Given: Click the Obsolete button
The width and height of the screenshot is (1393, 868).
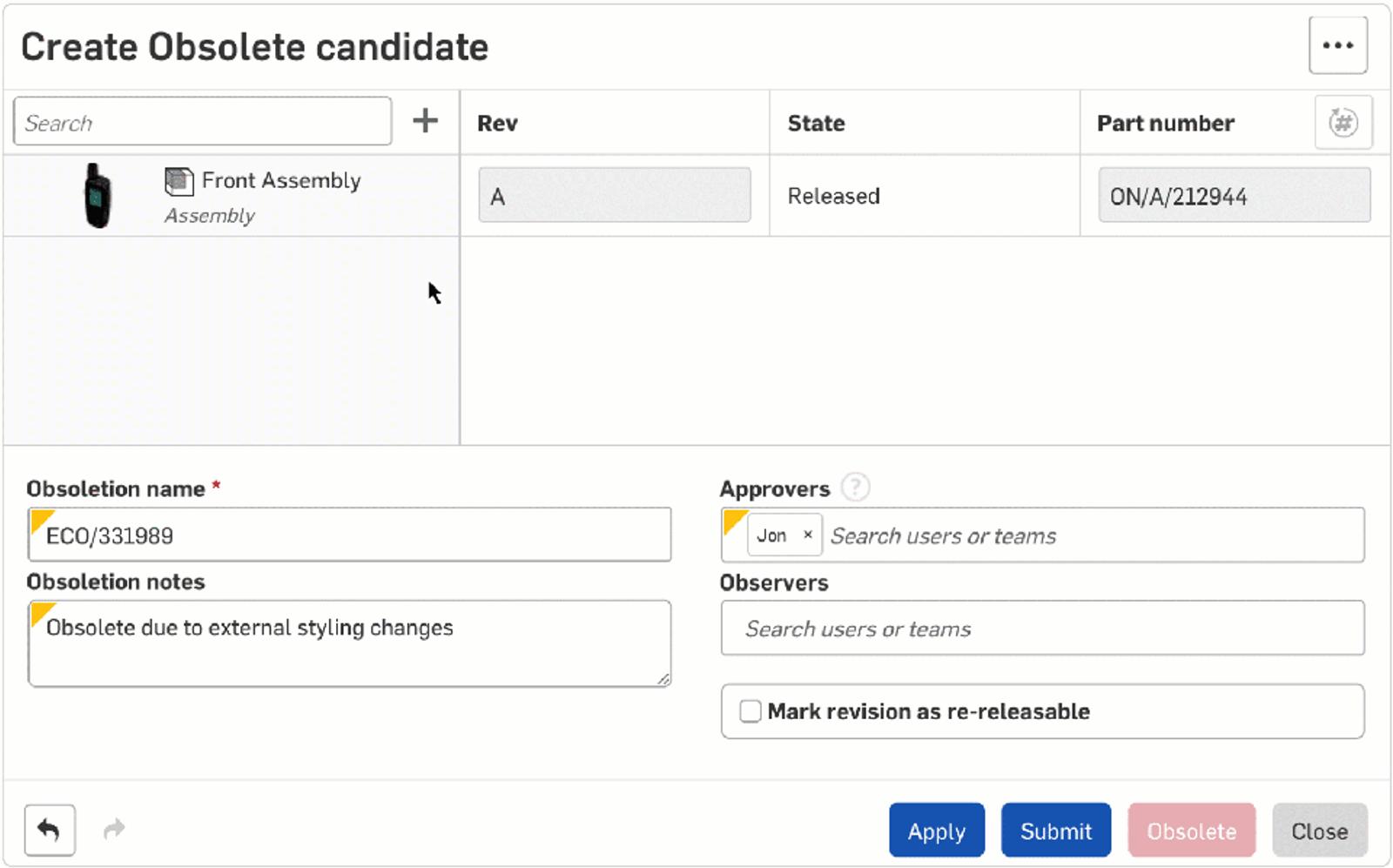Looking at the screenshot, I should coord(1190,831).
